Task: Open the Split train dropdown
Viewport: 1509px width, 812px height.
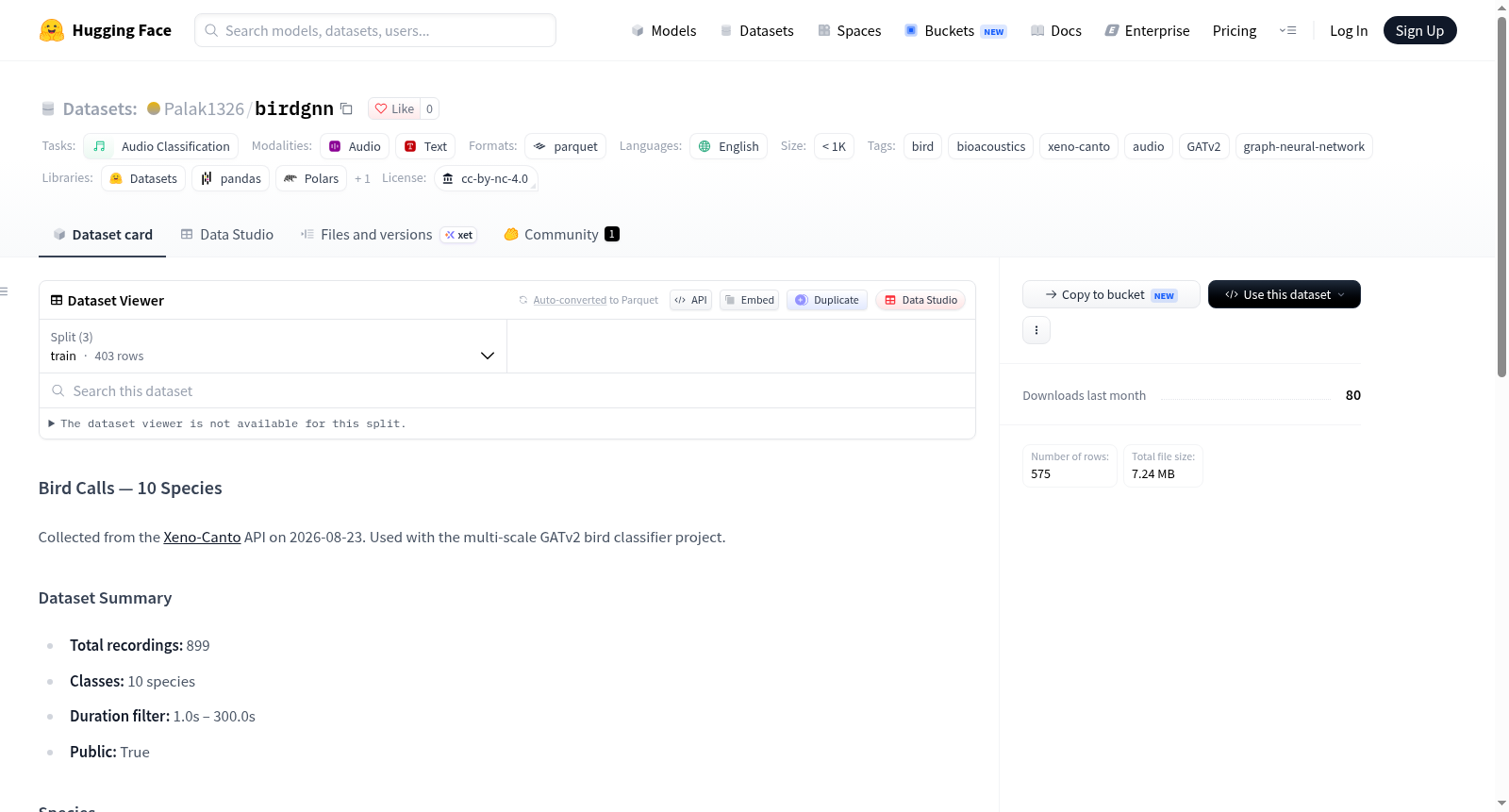Action: [273, 346]
